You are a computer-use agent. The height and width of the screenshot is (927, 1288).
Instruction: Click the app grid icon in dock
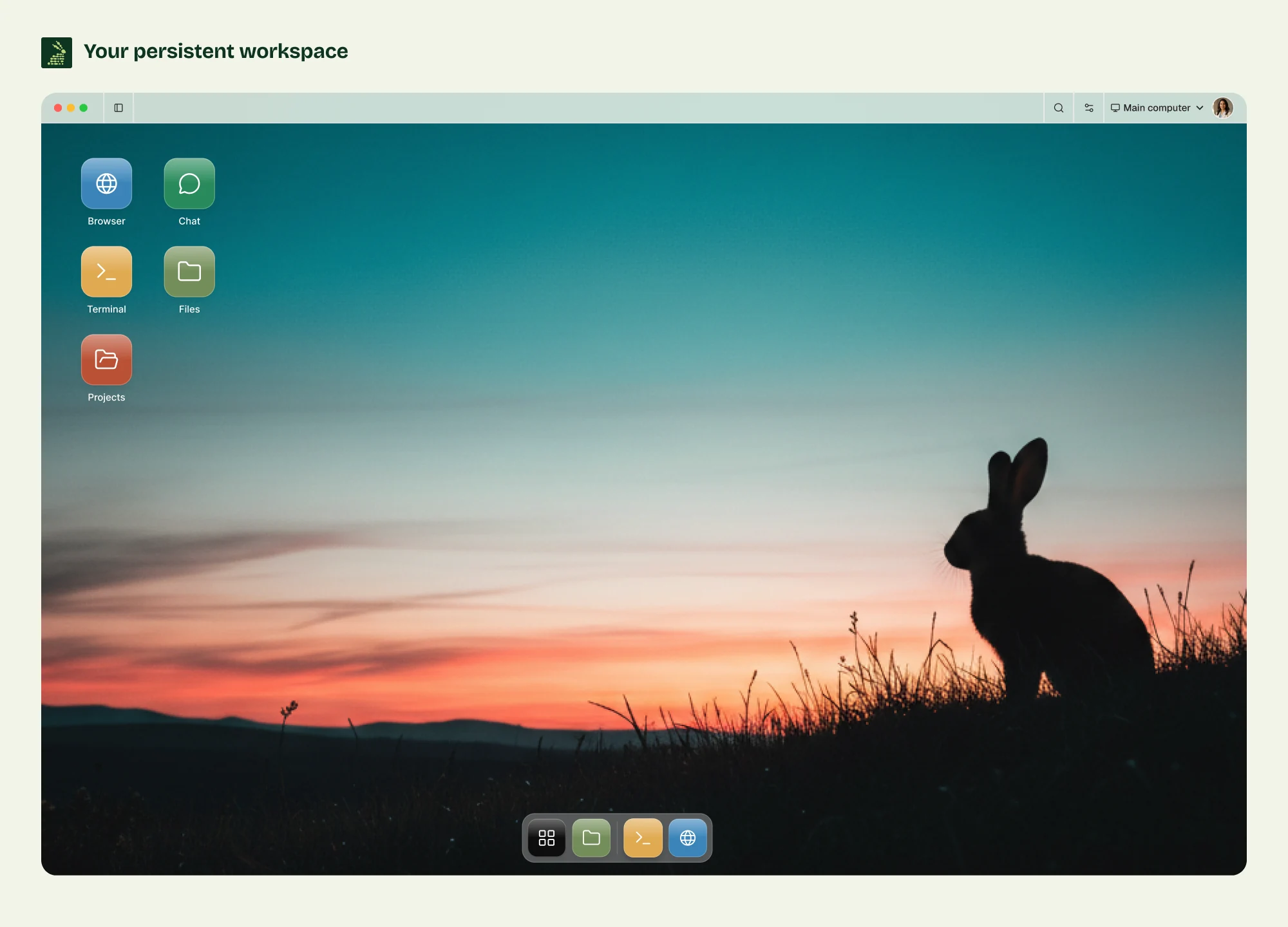tap(546, 838)
